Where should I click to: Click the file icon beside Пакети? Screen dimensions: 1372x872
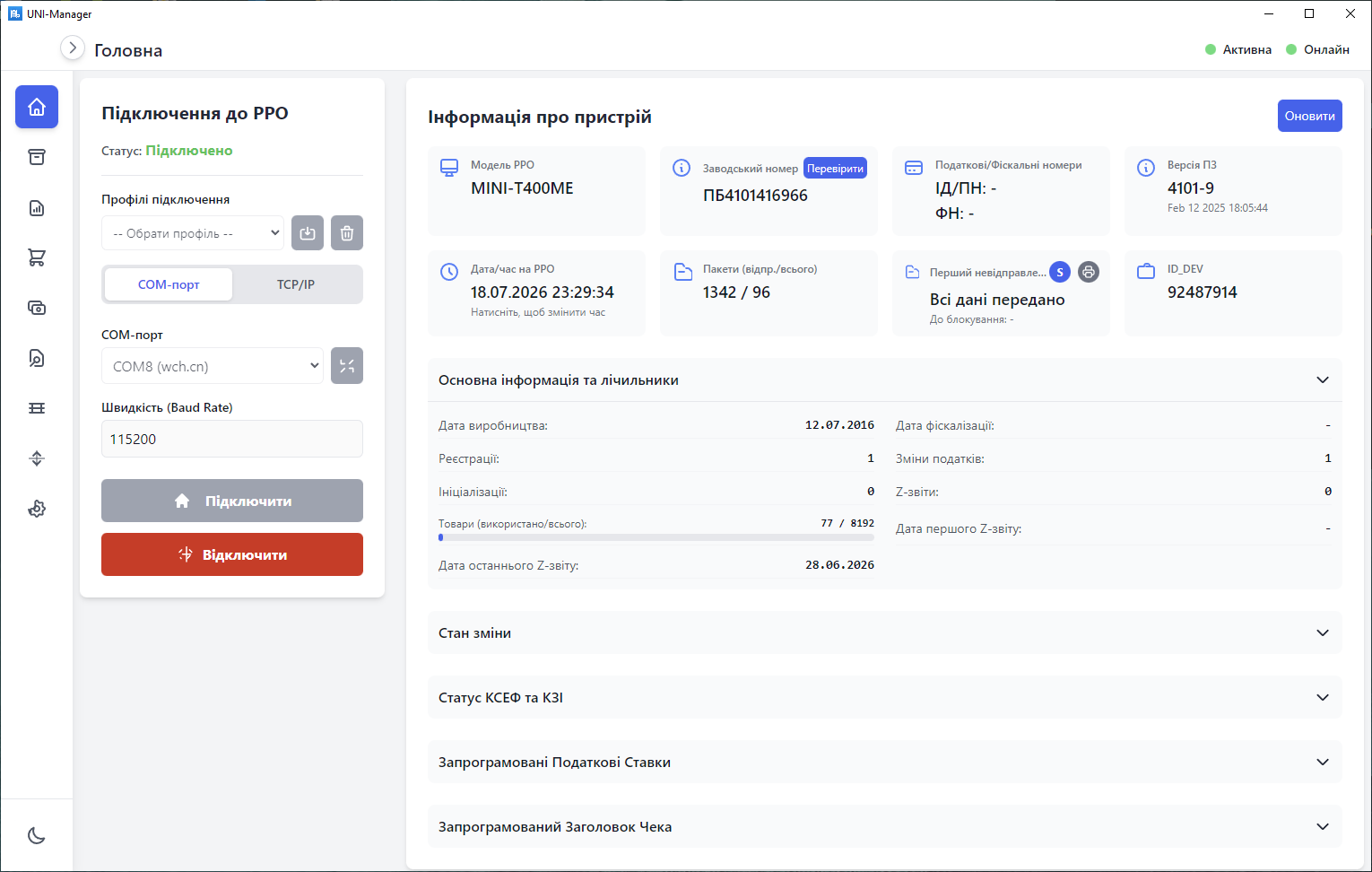(x=682, y=272)
